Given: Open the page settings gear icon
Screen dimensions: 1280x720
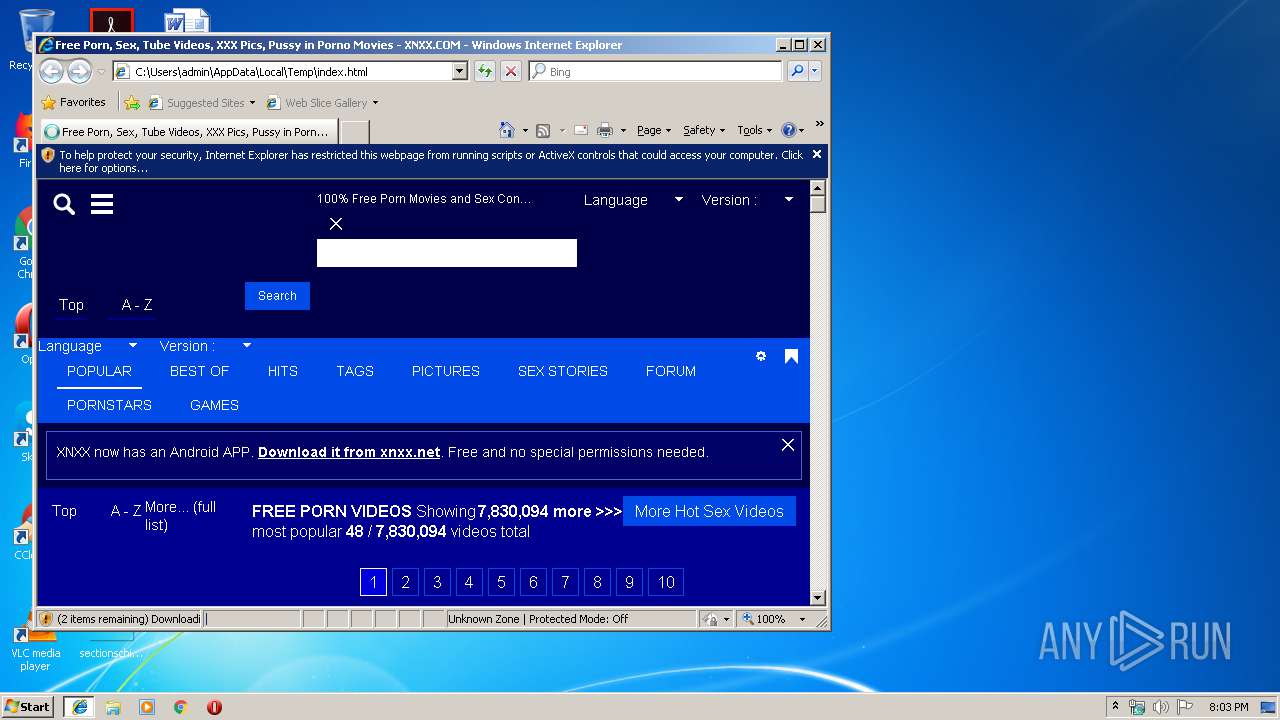Looking at the screenshot, I should (x=761, y=356).
